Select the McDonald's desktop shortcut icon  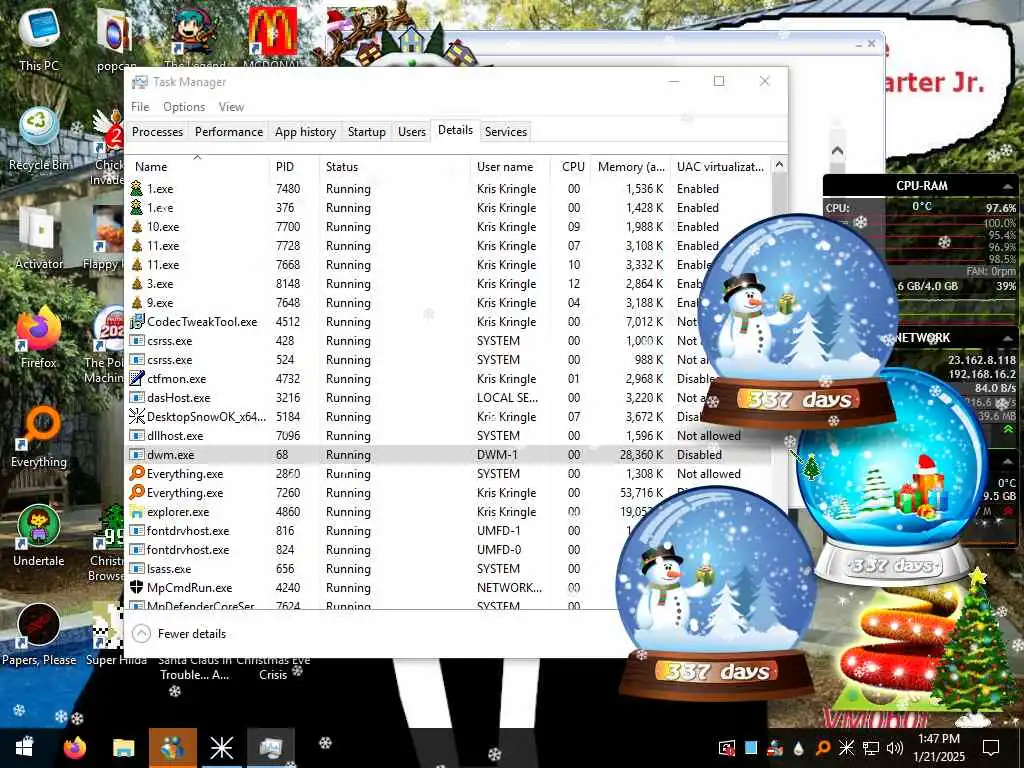pyautogui.click(x=272, y=31)
